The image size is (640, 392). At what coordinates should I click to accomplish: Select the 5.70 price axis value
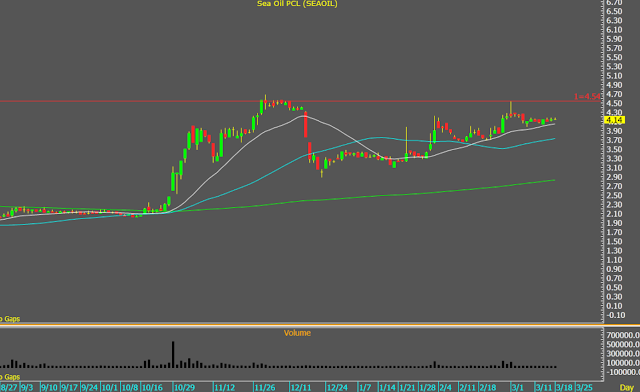[614, 48]
